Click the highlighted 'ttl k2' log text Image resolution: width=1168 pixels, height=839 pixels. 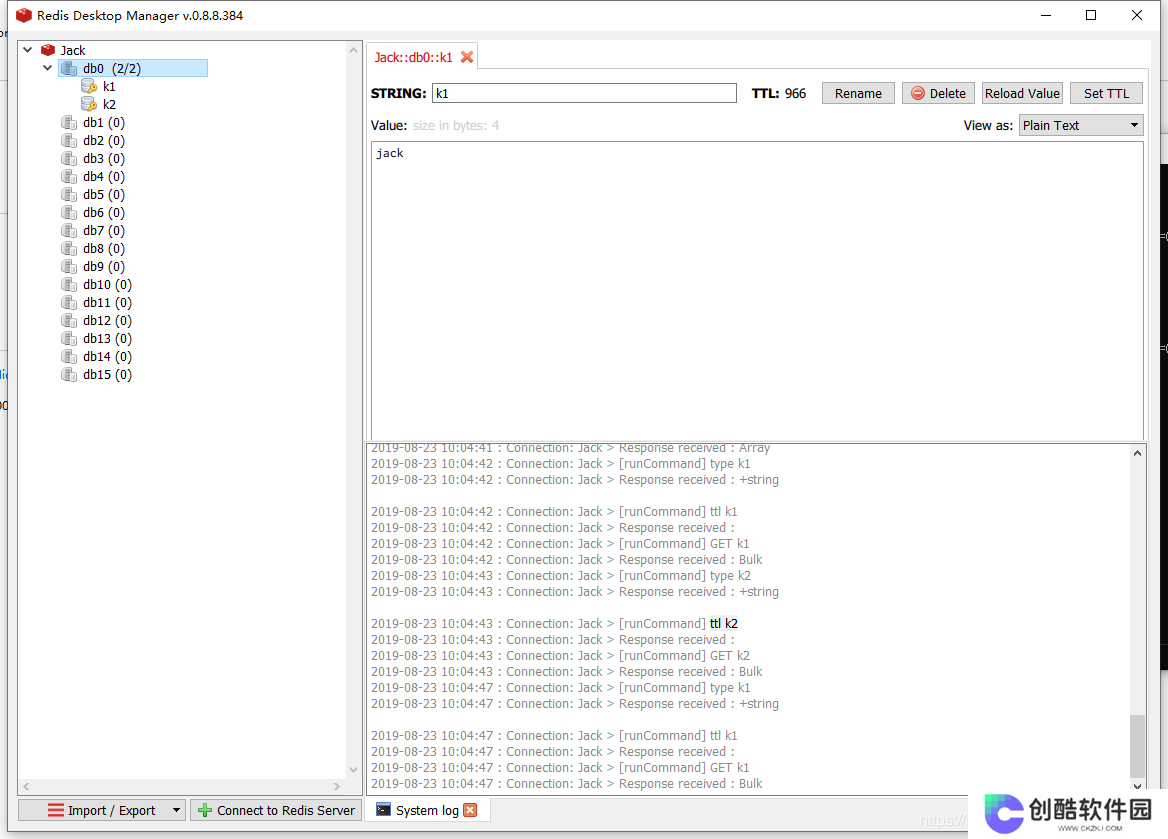[x=723, y=624]
